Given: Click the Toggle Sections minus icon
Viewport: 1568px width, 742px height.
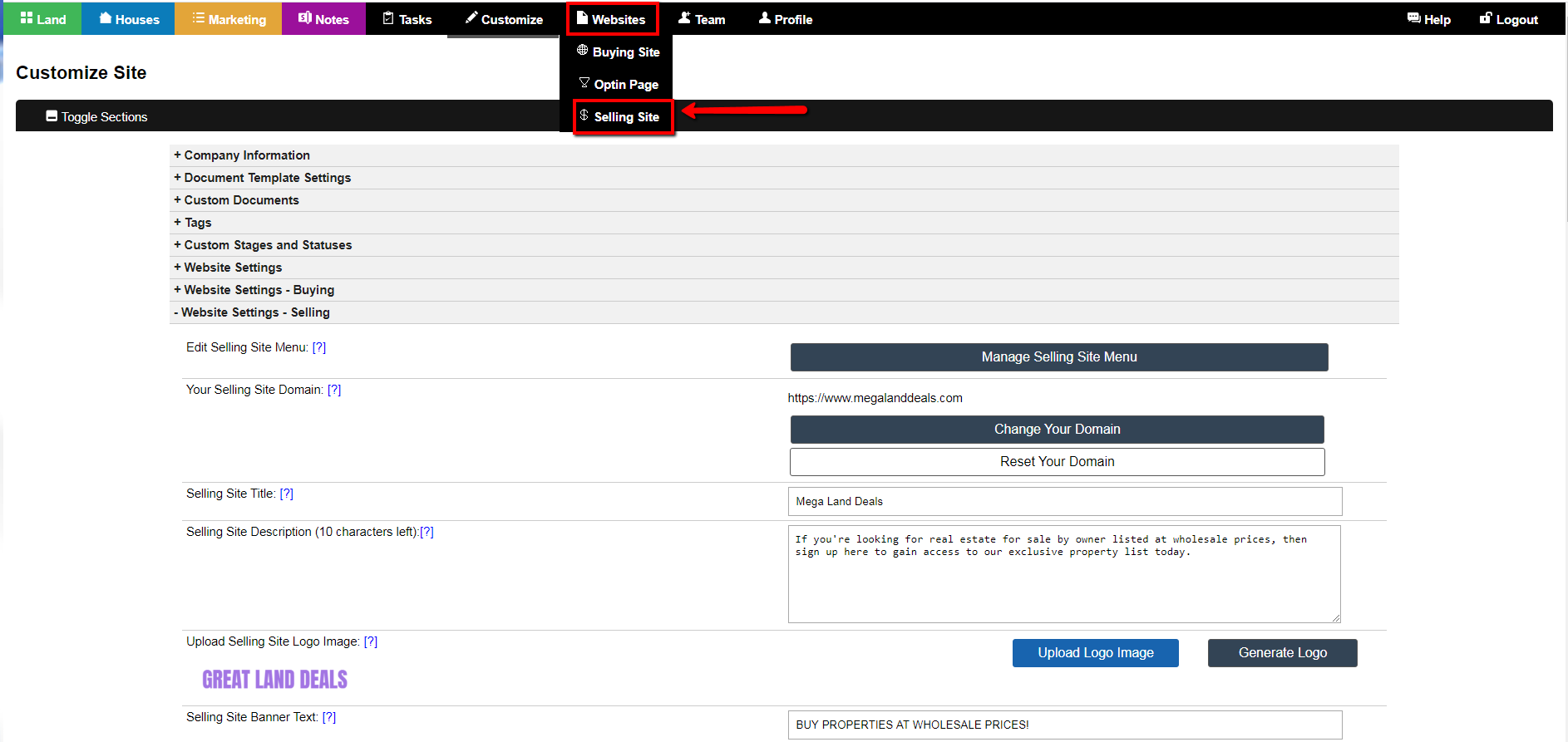Looking at the screenshot, I should tap(52, 116).
